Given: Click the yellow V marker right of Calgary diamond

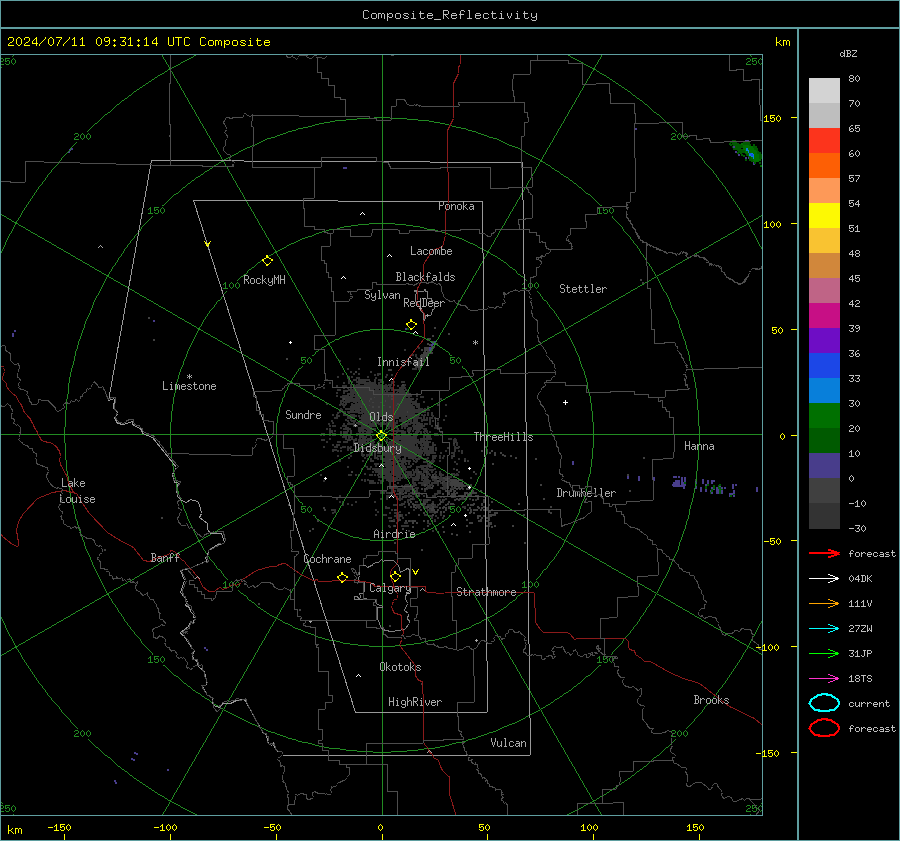Looking at the screenshot, I should point(416,572).
